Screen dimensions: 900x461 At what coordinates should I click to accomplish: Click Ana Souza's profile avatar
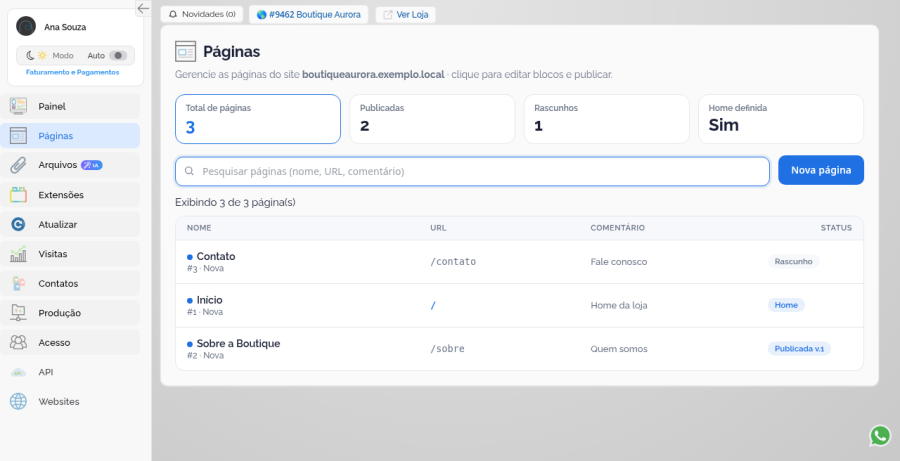pyautogui.click(x=26, y=26)
